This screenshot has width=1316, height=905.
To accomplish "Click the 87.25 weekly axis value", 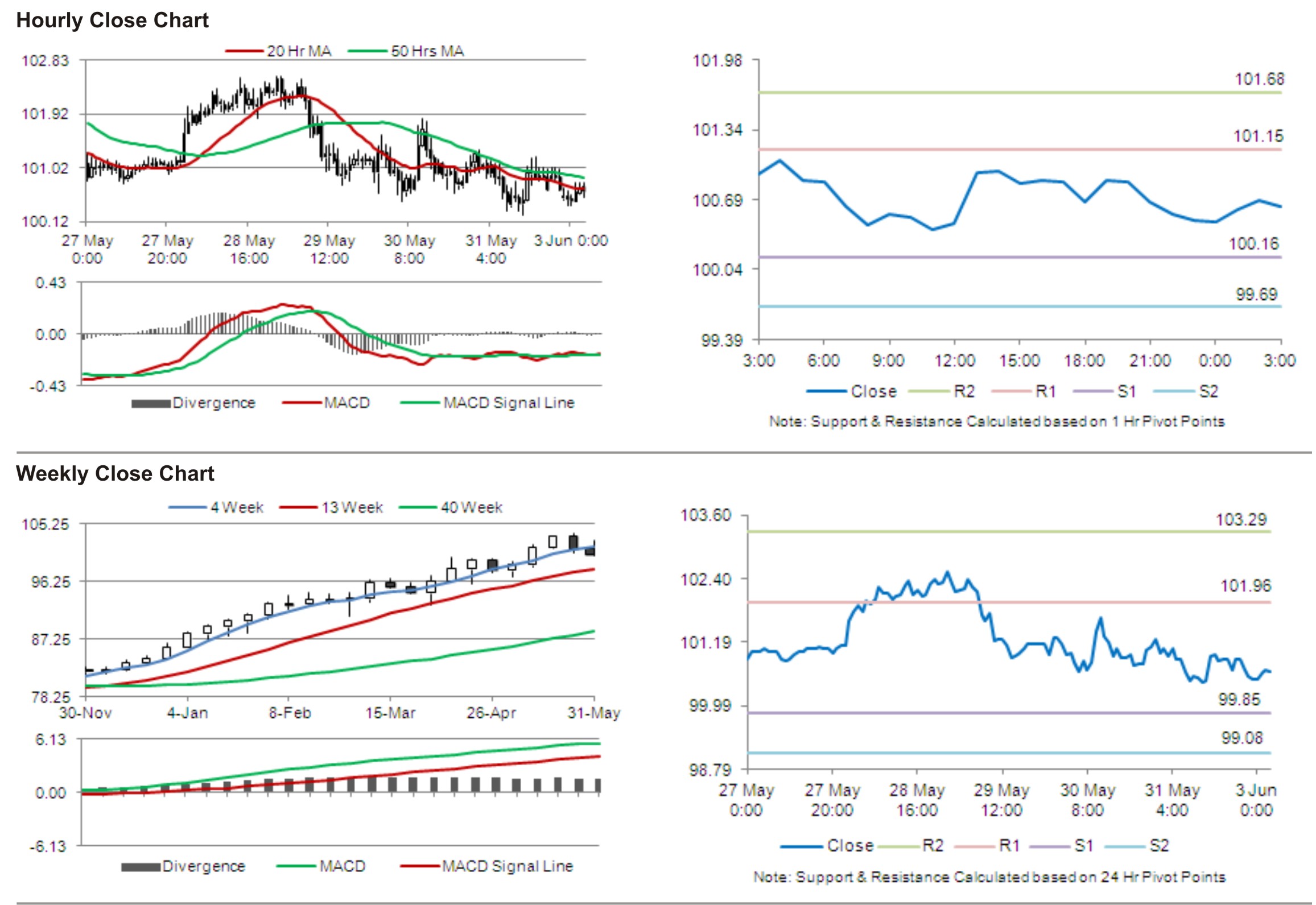I will [51, 639].
